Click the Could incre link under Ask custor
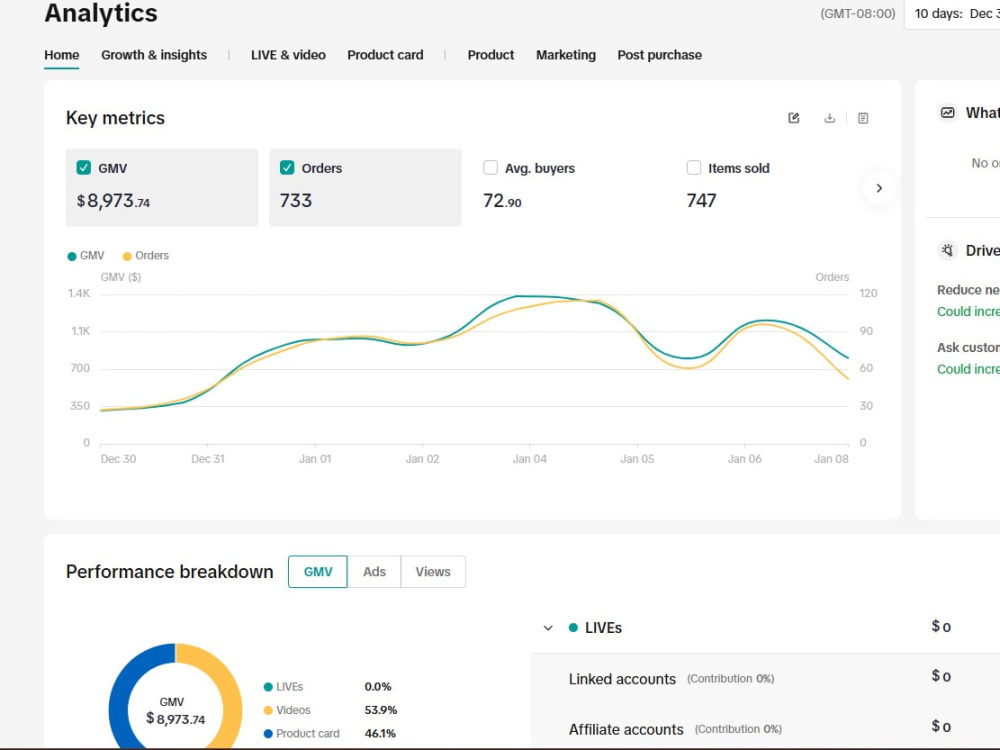 click(968, 369)
